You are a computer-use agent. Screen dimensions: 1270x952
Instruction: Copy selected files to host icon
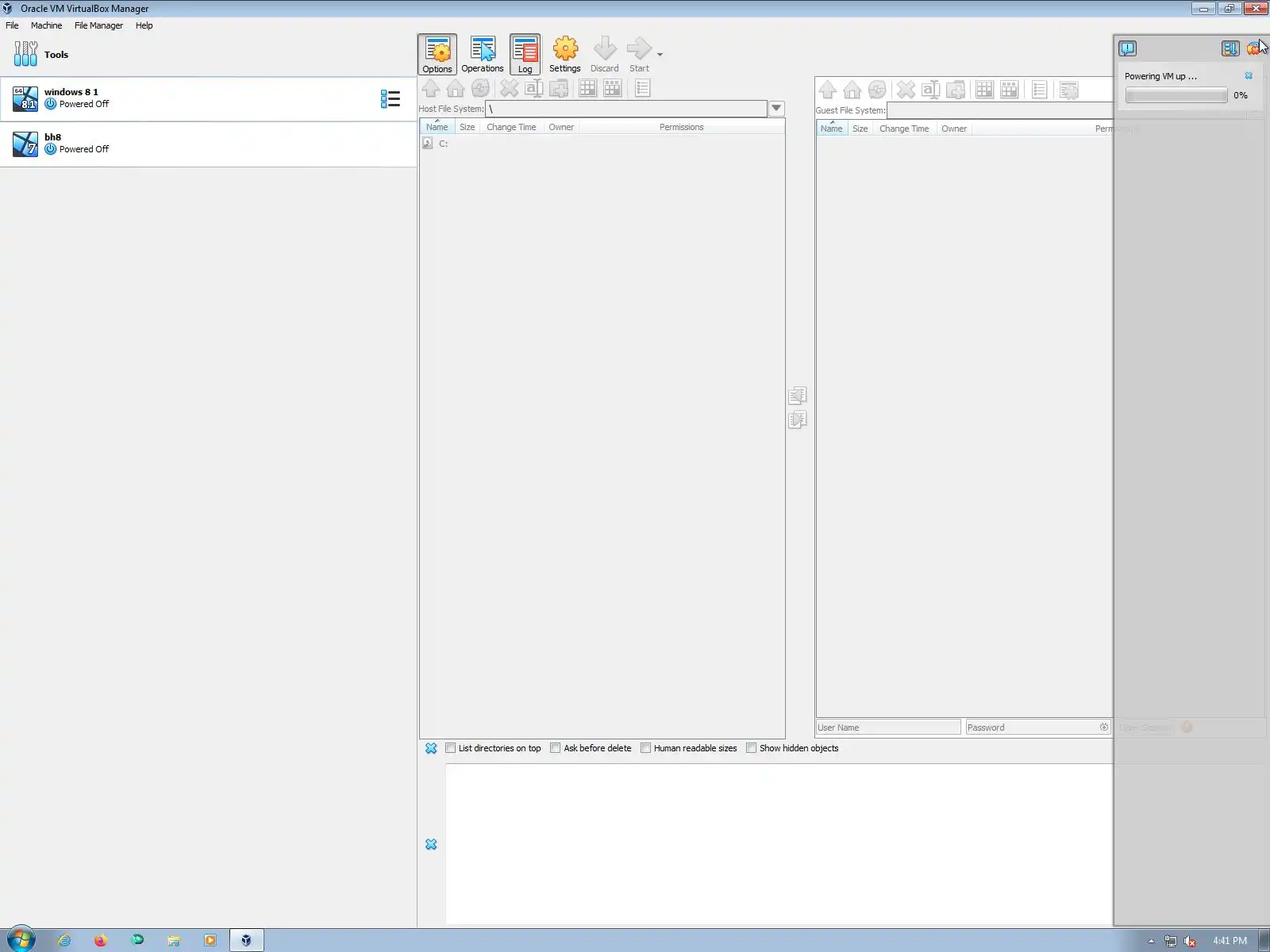click(x=798, y=395)
